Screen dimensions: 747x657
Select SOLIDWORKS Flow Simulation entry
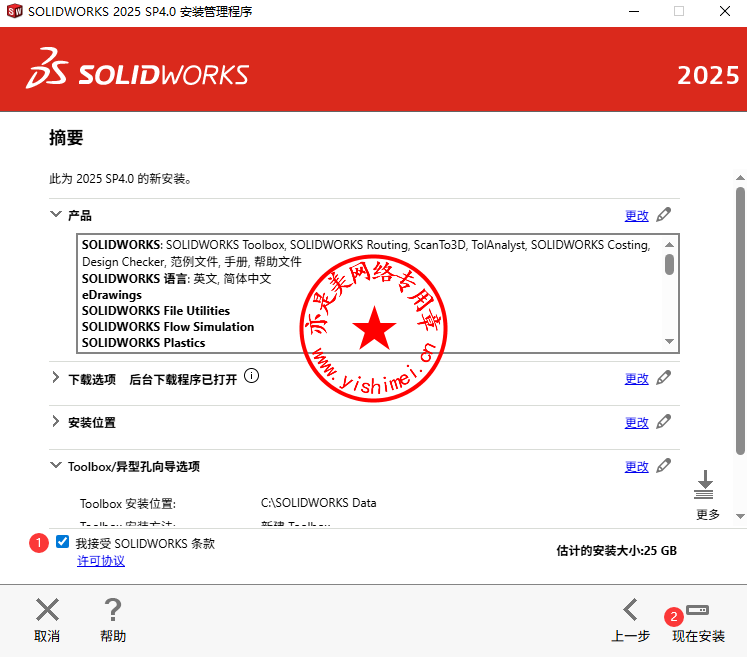(x=168, y=327)
